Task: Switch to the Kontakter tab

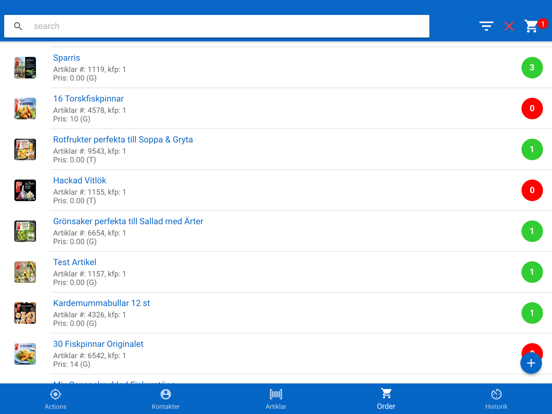Action: pos(165,399)
